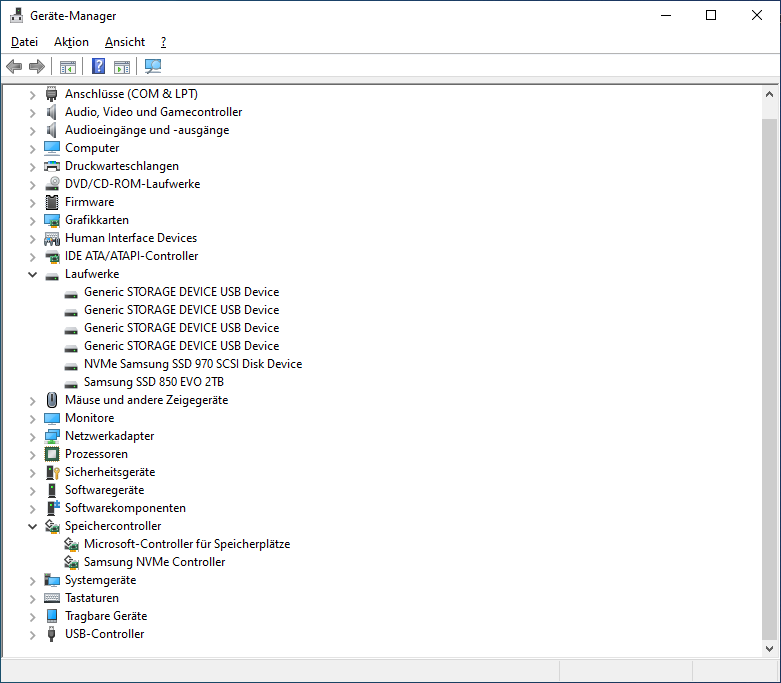Viewport: 781px width, 683px height.
Task: Expand the Prozessoren category
Action: pos(32,455)
